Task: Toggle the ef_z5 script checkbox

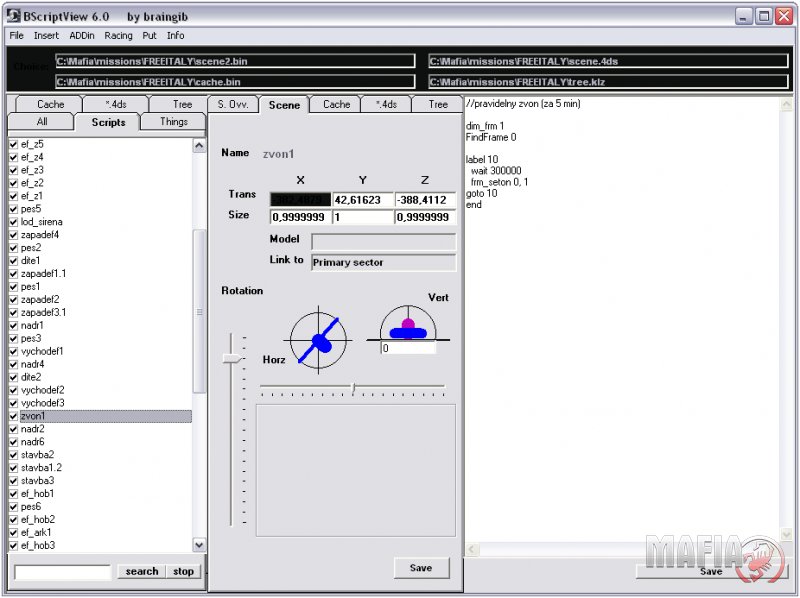Action: [13, 144]
